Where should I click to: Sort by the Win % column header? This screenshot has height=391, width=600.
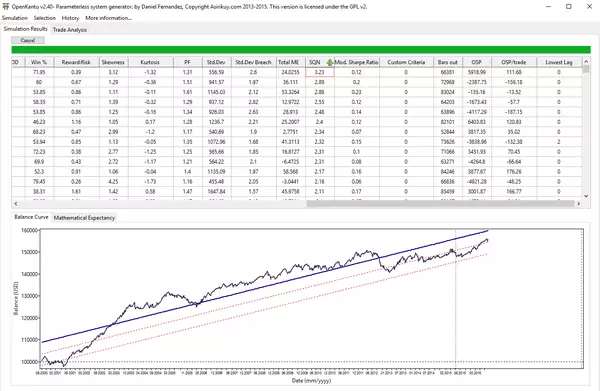tap(39, 62)
